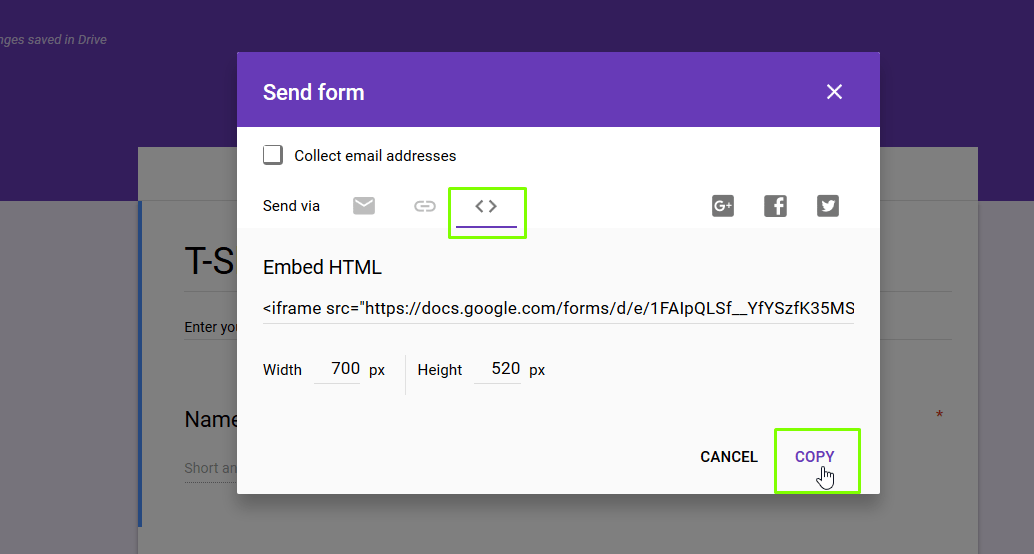Click the Name question title in background
The image size is (1034, 554).
[211, 419]
